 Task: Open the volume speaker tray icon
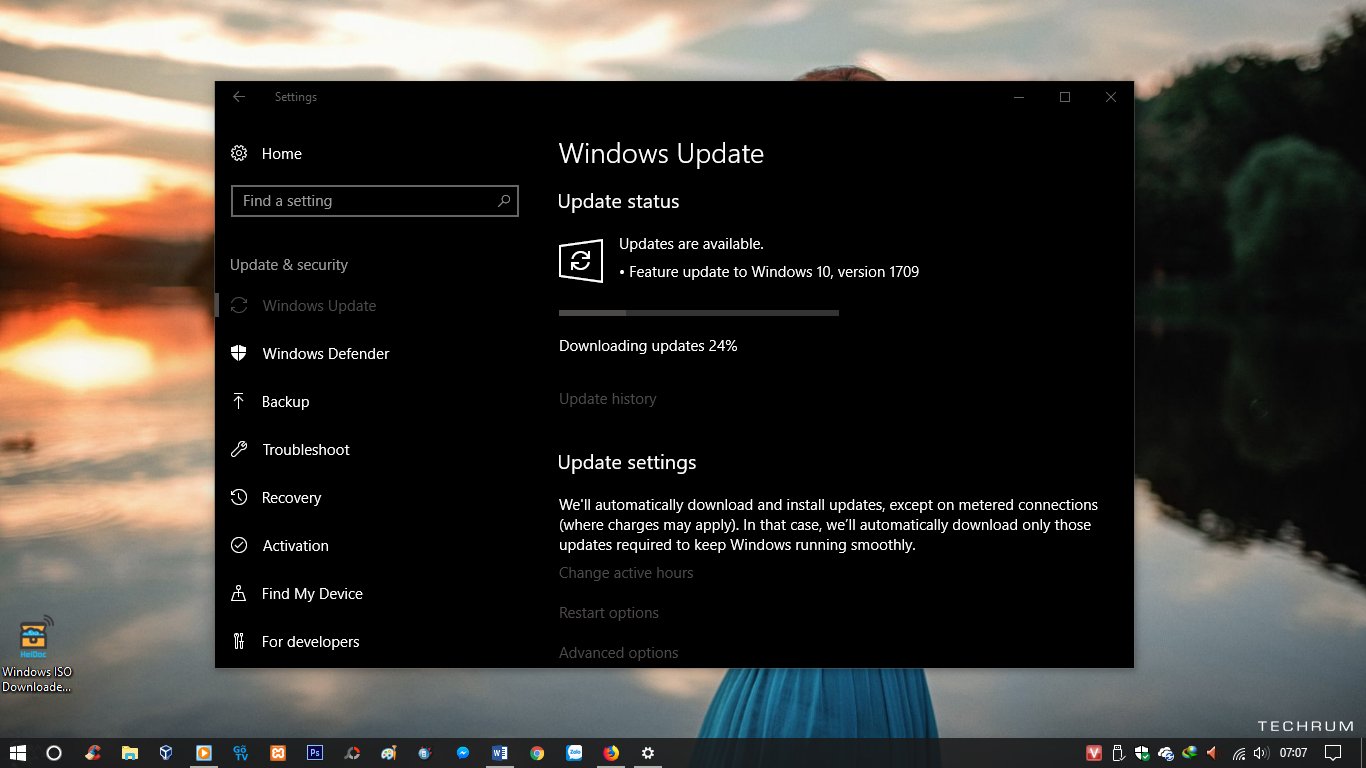coord(1260,753)
